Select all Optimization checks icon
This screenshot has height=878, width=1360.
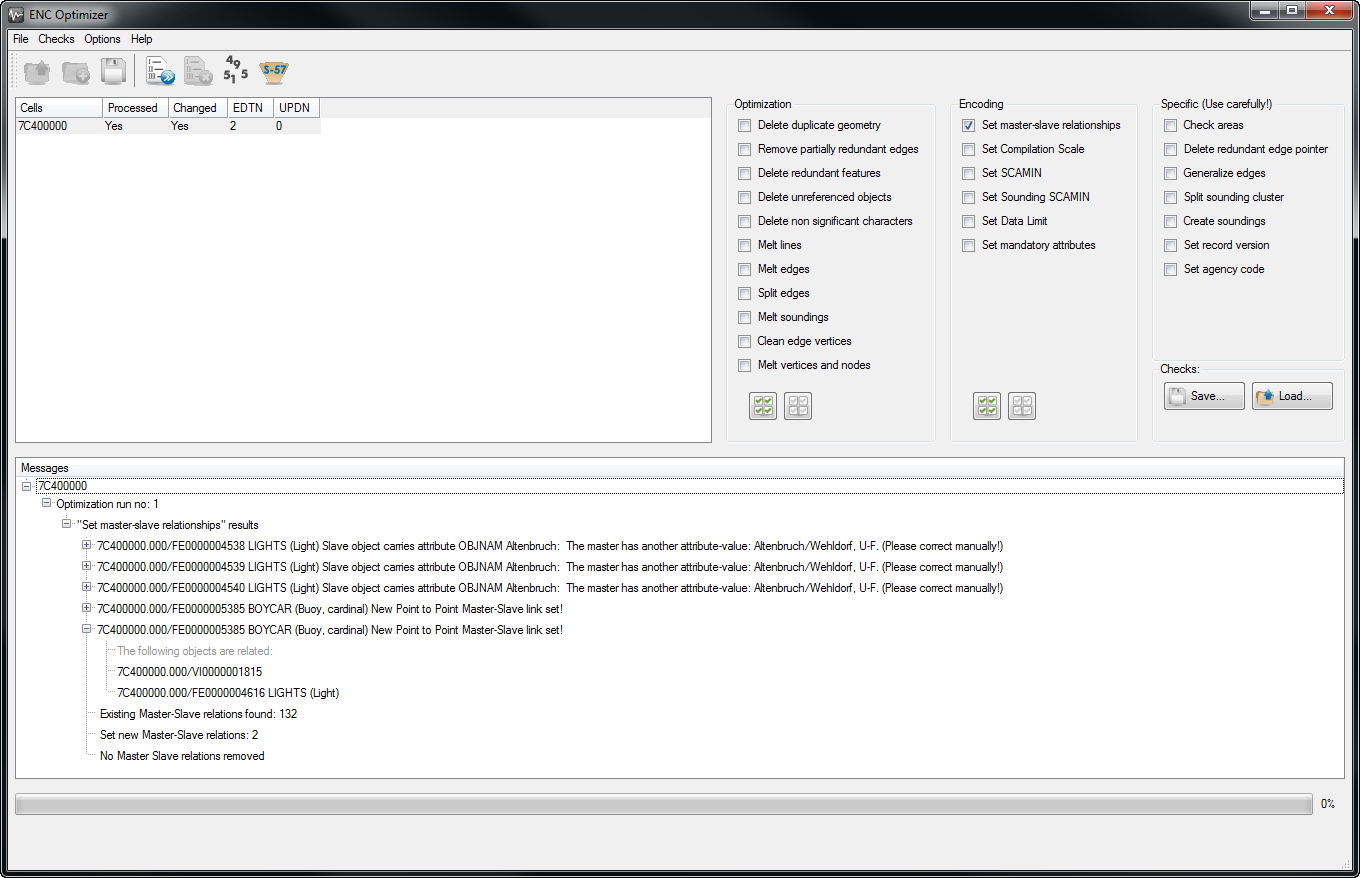[x=763, y=406]
